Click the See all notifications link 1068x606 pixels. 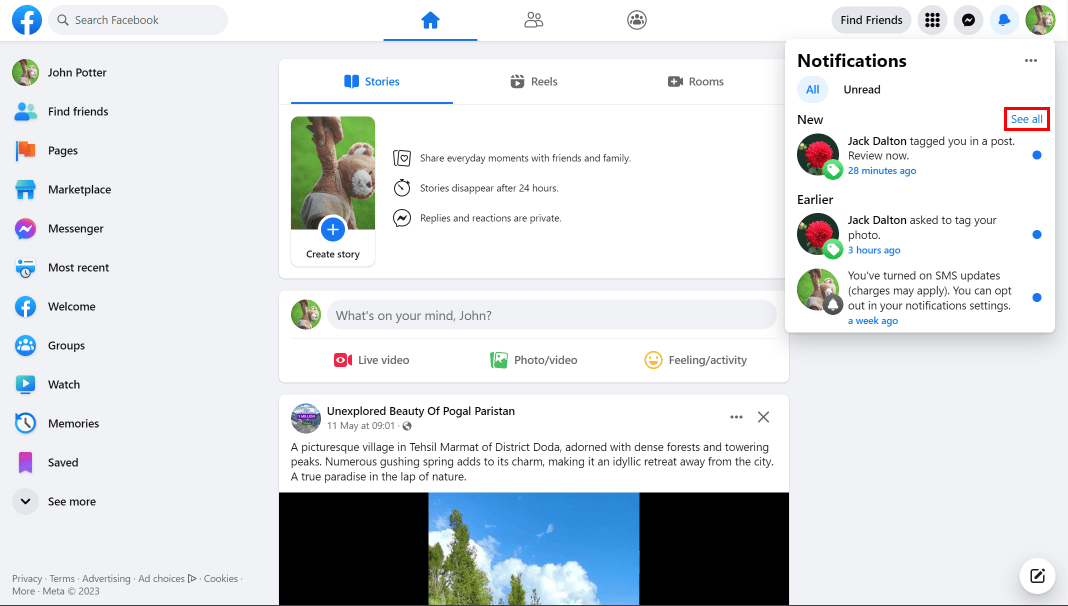(x=1026, y=118)
